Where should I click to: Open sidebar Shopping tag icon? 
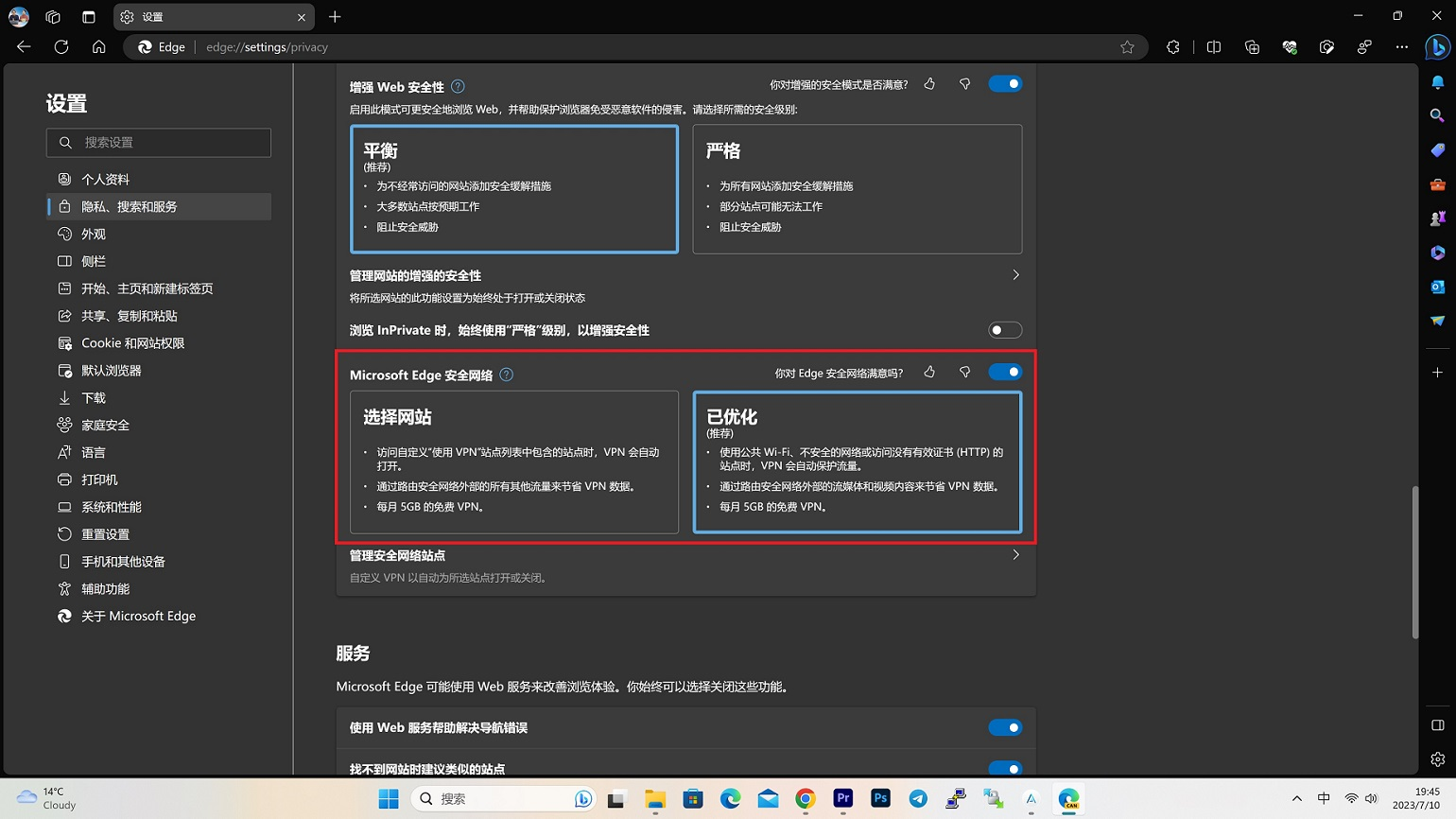(1437, 150)
